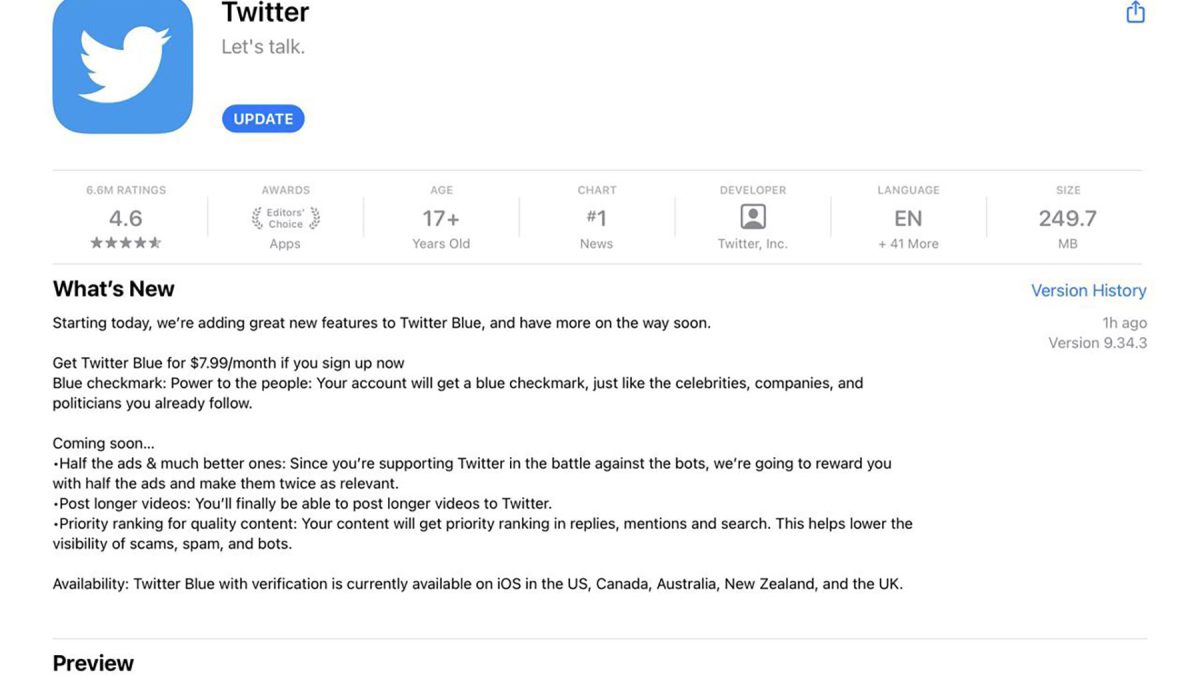This screenshot has height=675, width=1200.
Task: Open the Version History link
Action: point(1088,290)
